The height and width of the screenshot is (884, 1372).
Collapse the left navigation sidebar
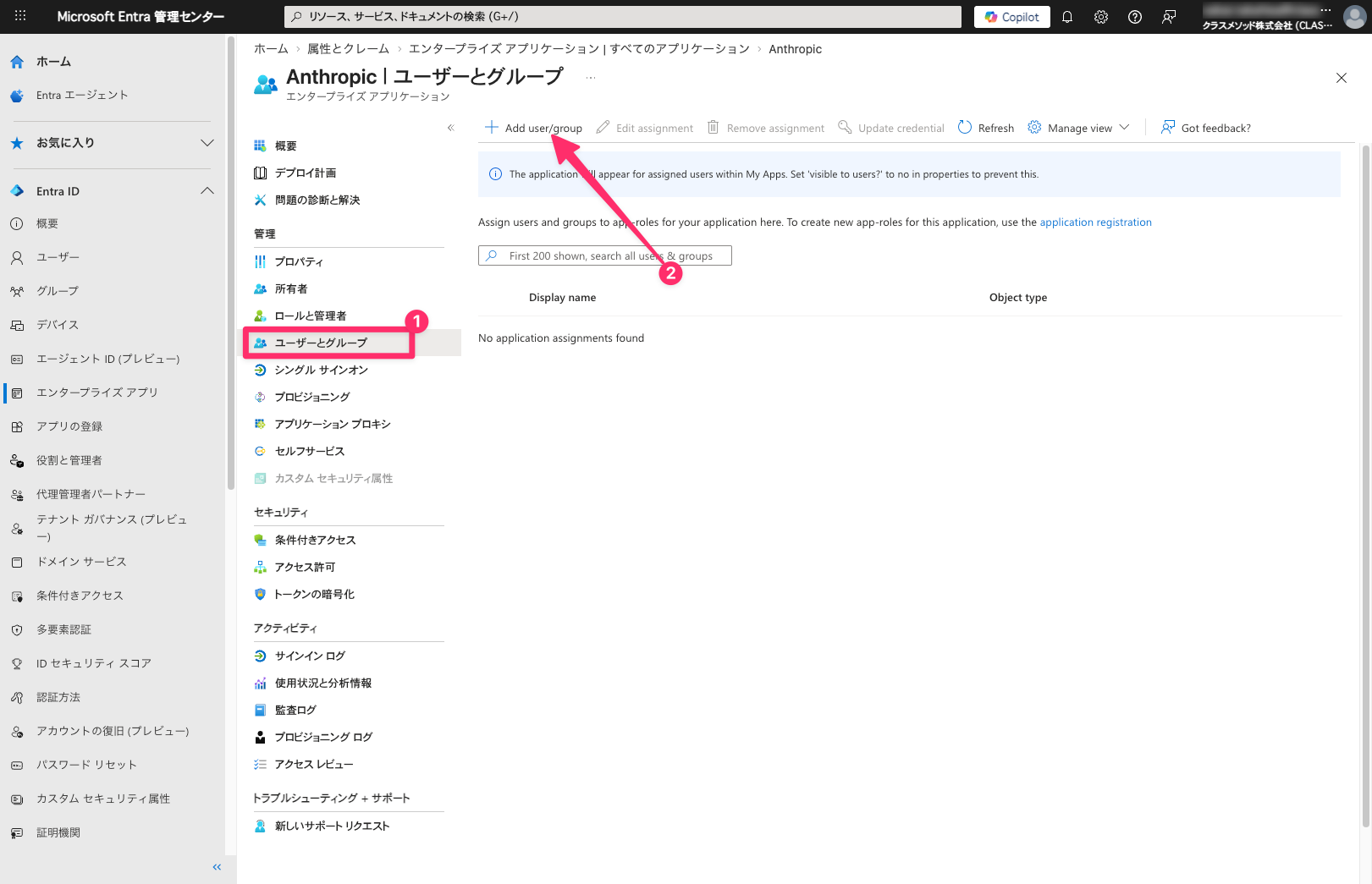point(217,867)
